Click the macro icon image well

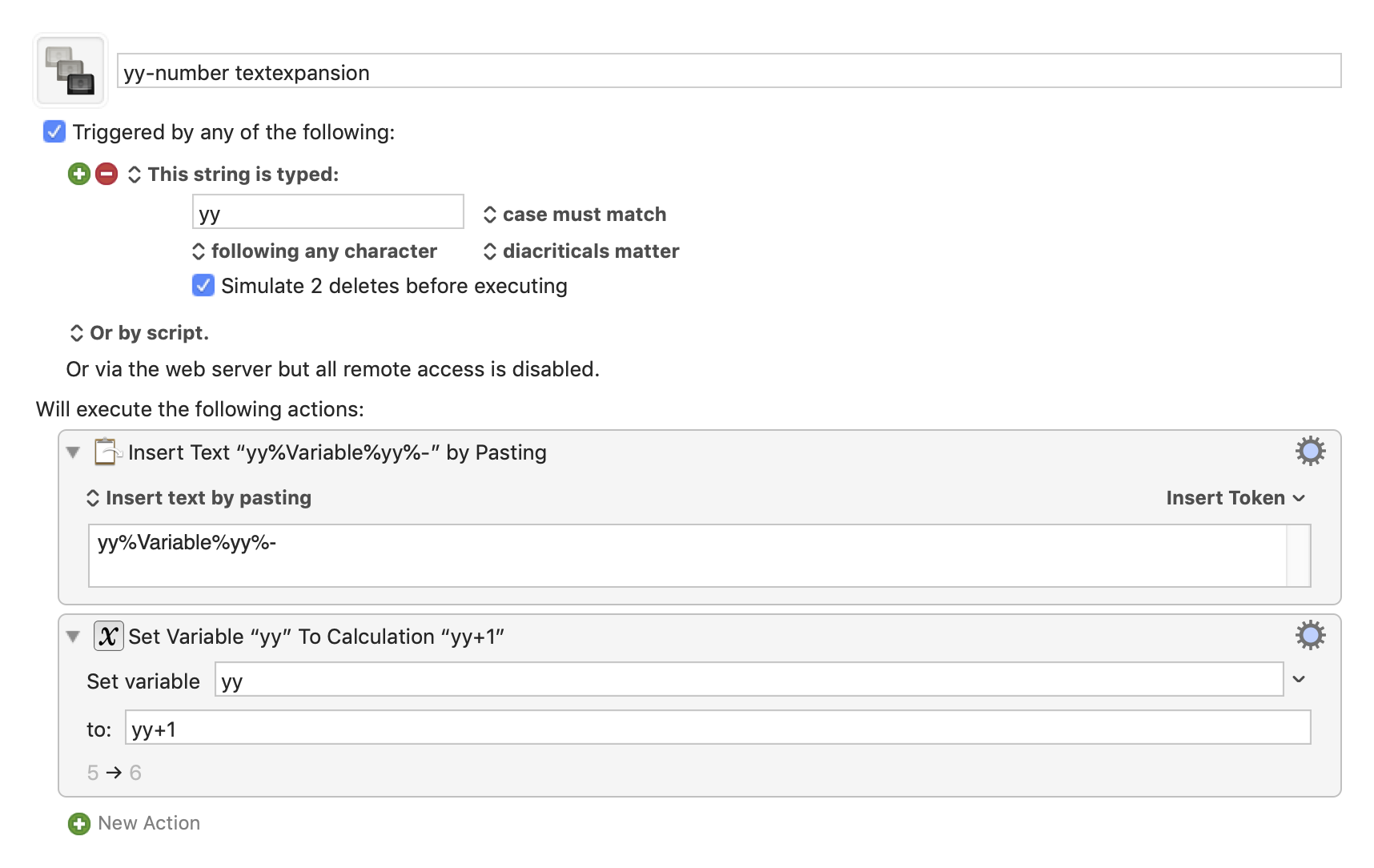[x=70, y=70]
